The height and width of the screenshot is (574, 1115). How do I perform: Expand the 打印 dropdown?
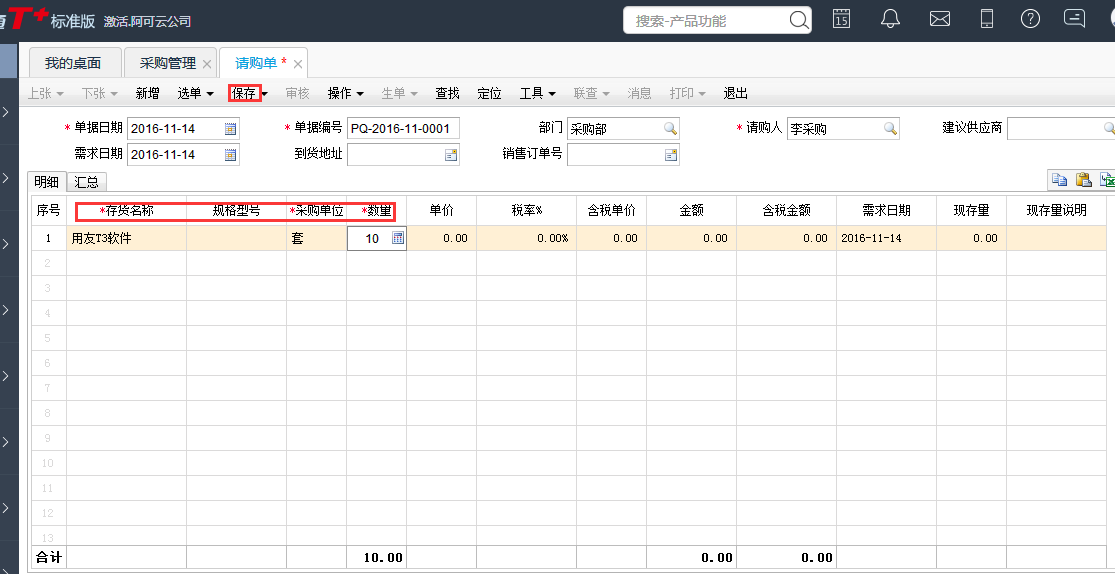(702, 94)
